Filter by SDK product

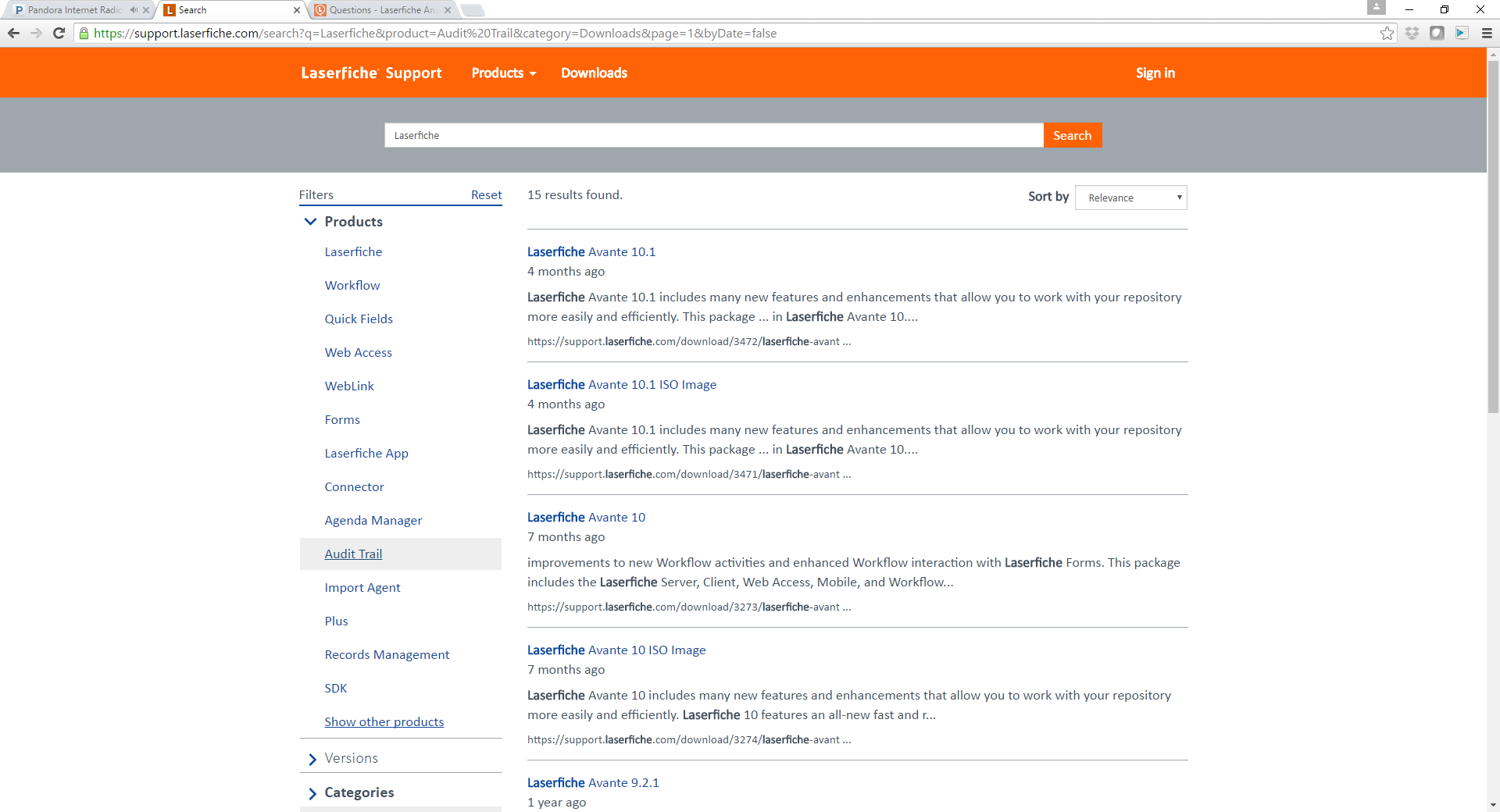336,688
